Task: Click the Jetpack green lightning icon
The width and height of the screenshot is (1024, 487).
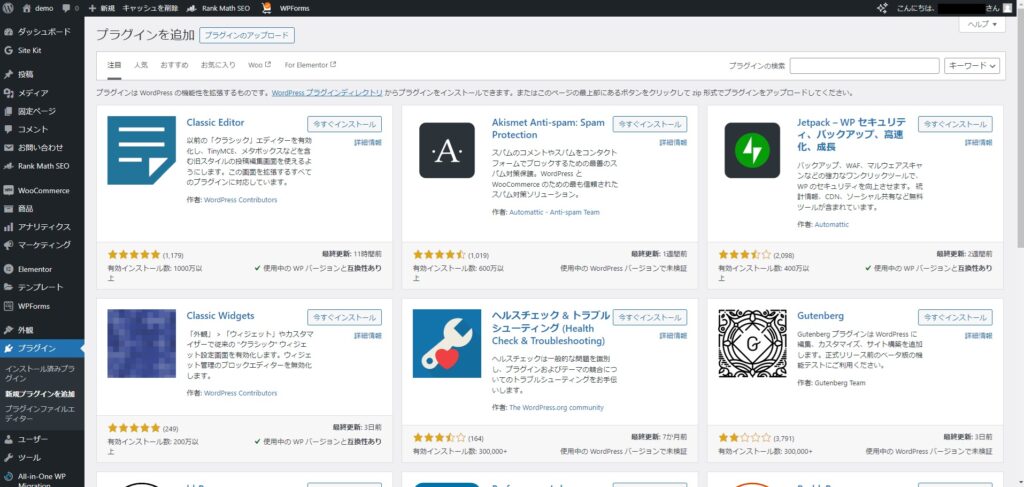Action: pyautogui.click(x=751, y=151)
